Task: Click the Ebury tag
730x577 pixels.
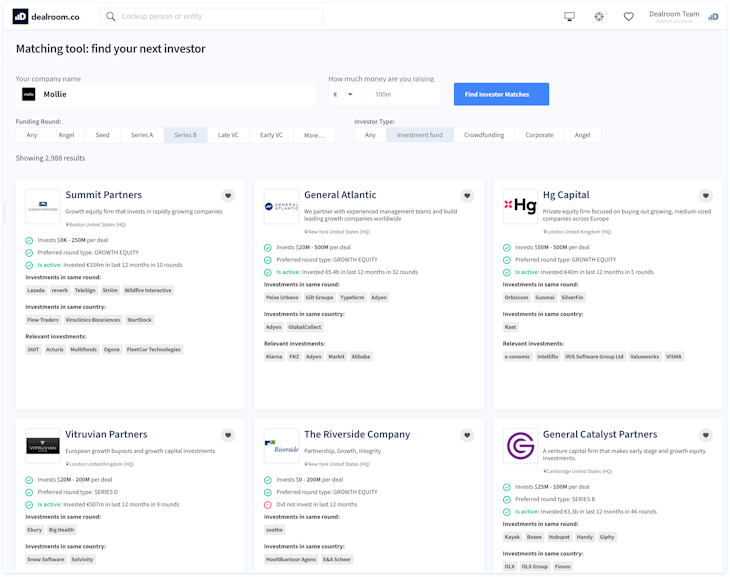Action: [x=34, y=530]
